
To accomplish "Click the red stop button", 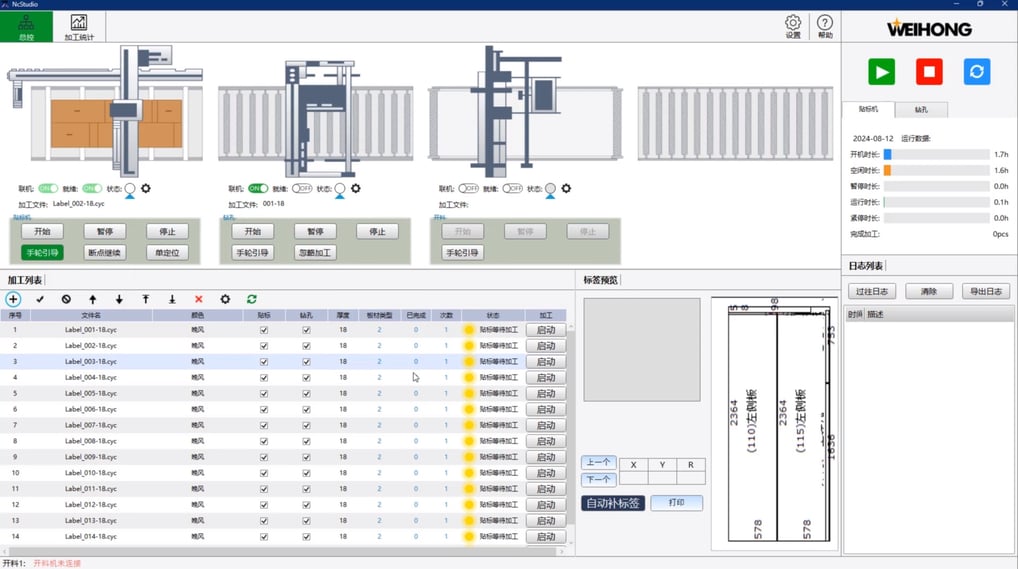I will (x=929, y=71).
